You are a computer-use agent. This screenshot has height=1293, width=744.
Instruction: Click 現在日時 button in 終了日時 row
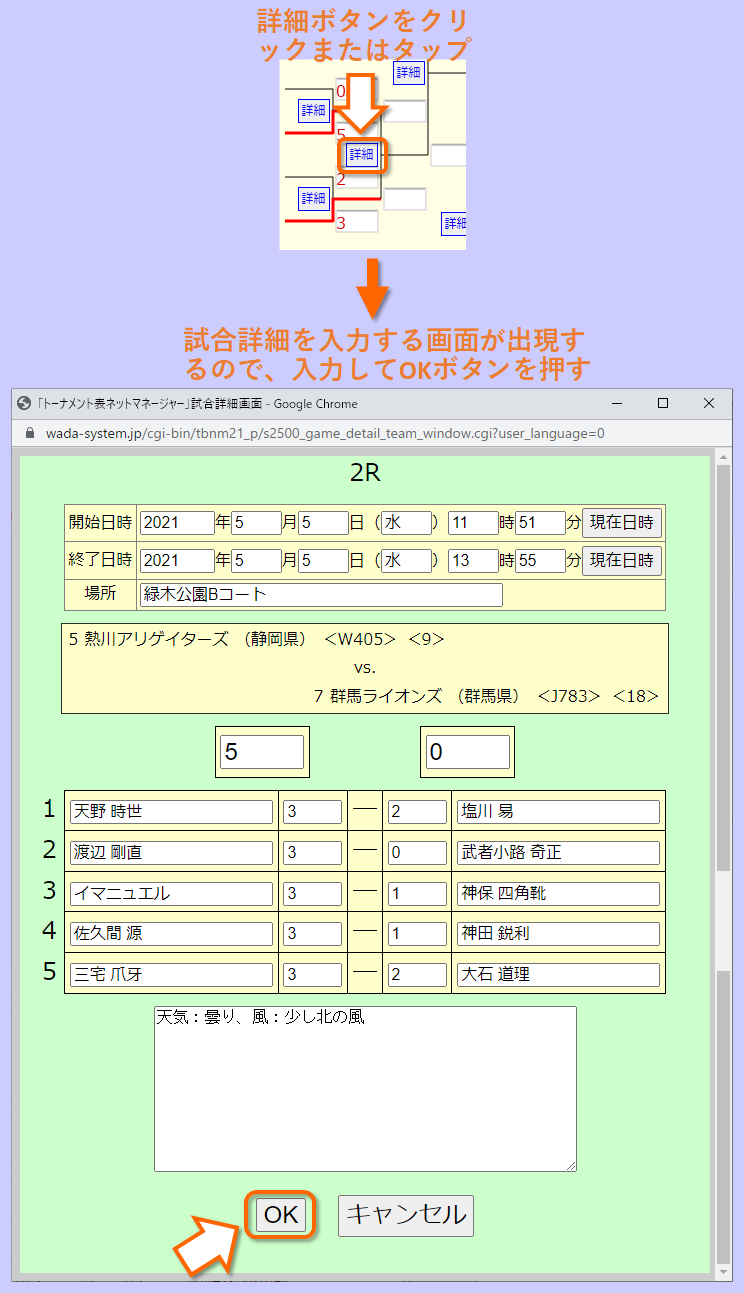point(622,560)
